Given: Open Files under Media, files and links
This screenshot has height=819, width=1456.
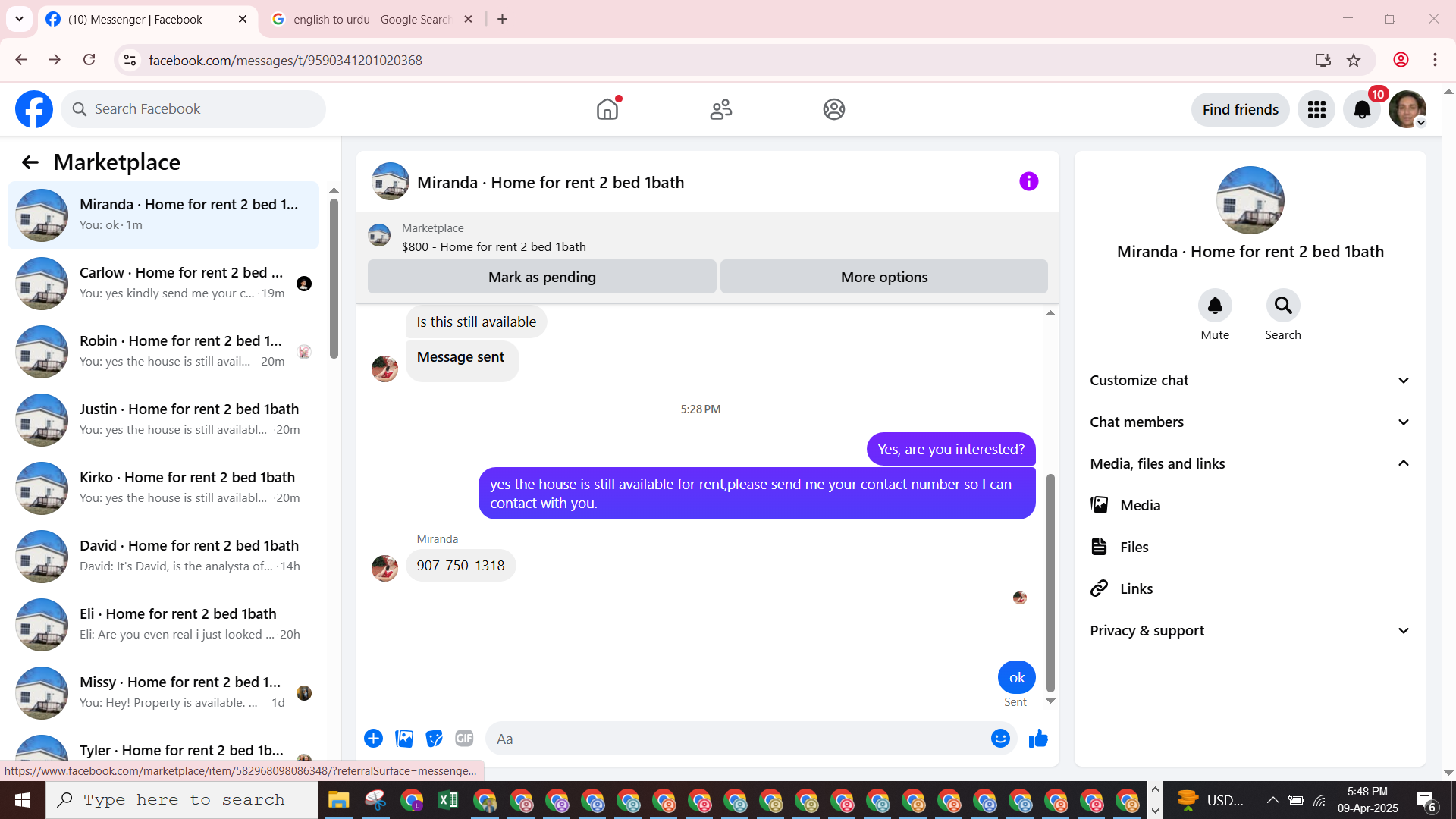Looking at the screenshot, I should pyautogui.click(x=1250, y=547).
